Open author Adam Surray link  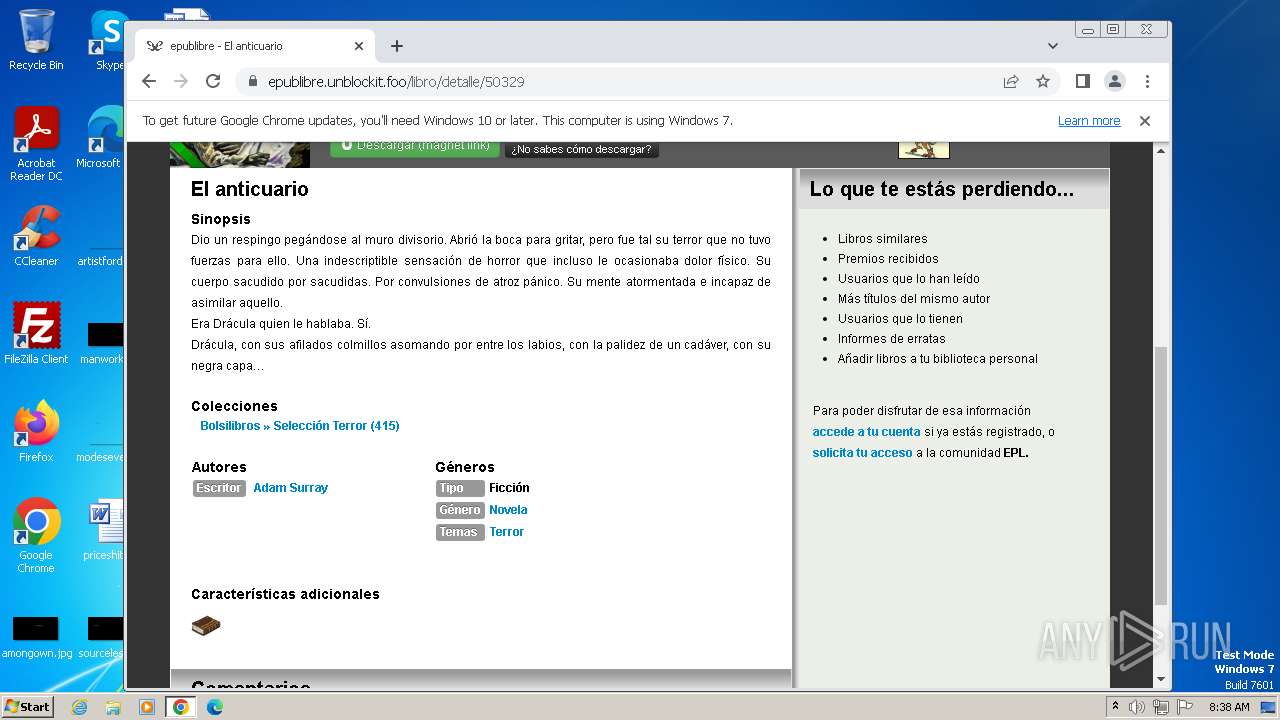pyautogui.click(x=290, y=488)
